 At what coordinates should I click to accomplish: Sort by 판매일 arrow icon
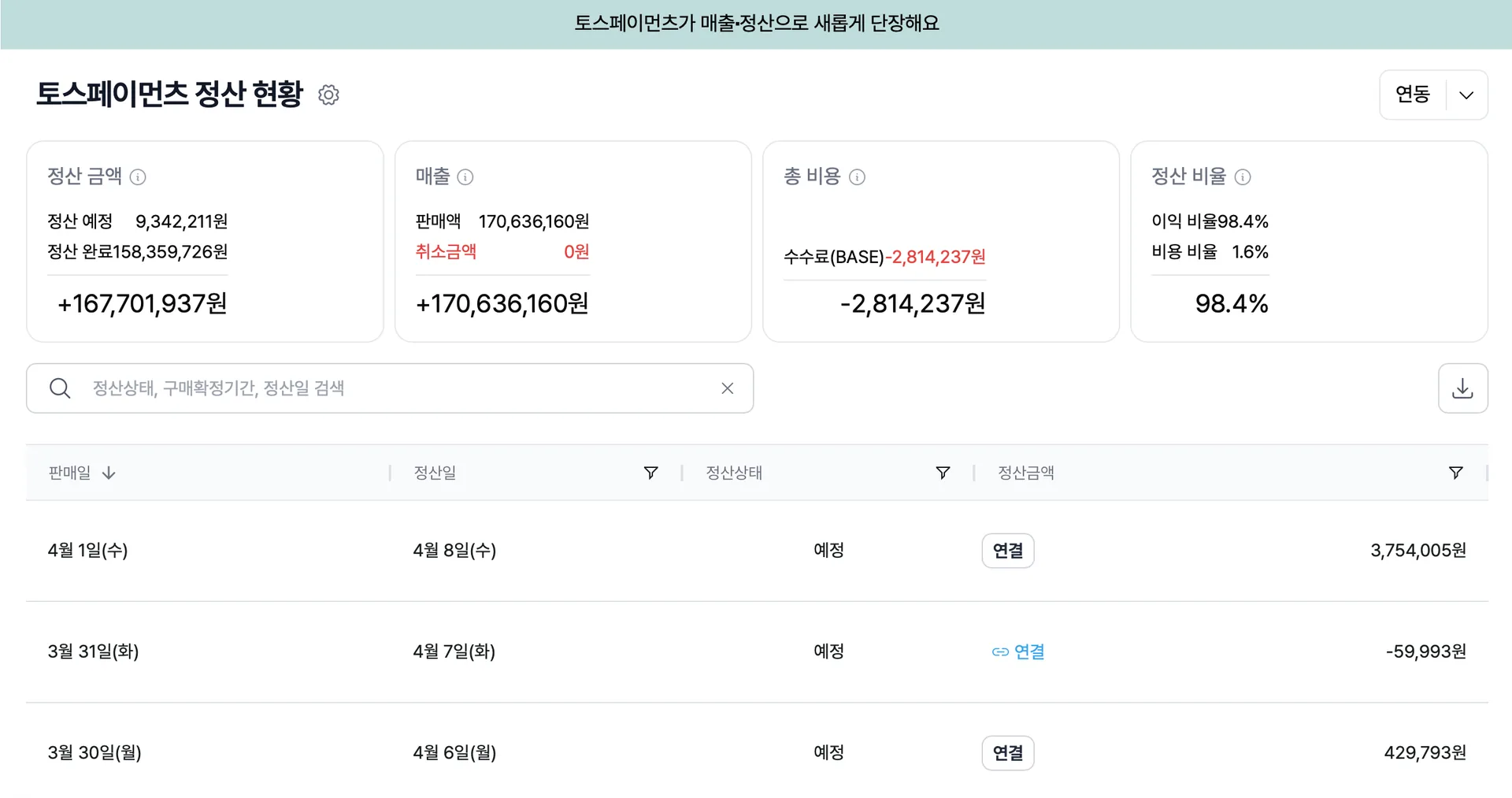point(109,473)
